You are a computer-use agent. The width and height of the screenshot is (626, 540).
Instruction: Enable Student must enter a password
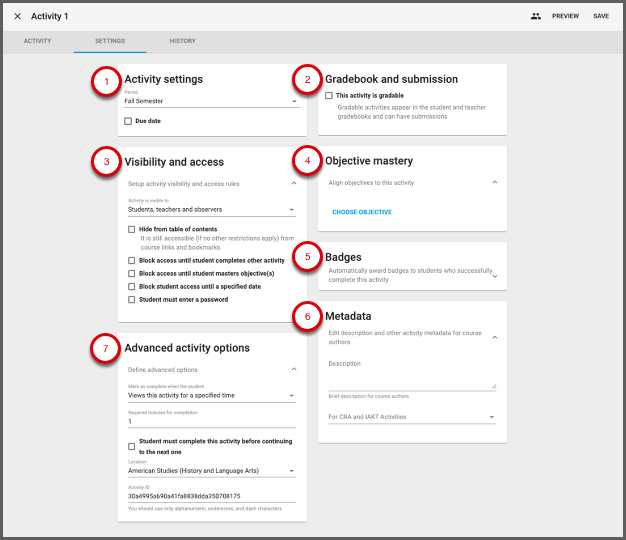[132, 299]
